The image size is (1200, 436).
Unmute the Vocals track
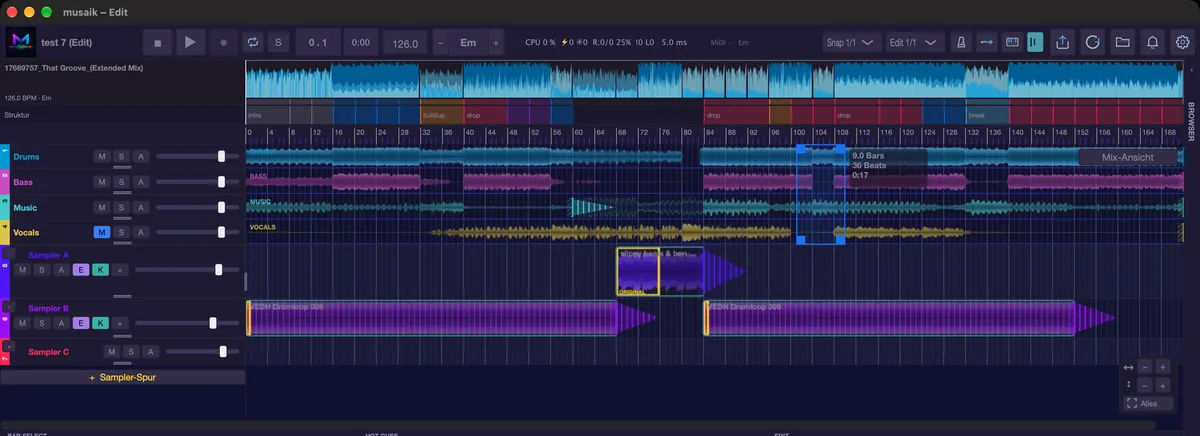[101, 232]
